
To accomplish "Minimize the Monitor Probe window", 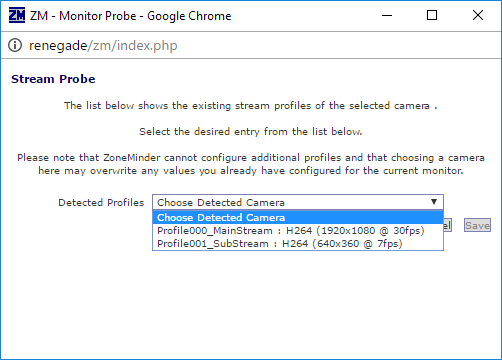I will [x=387, y=15].
